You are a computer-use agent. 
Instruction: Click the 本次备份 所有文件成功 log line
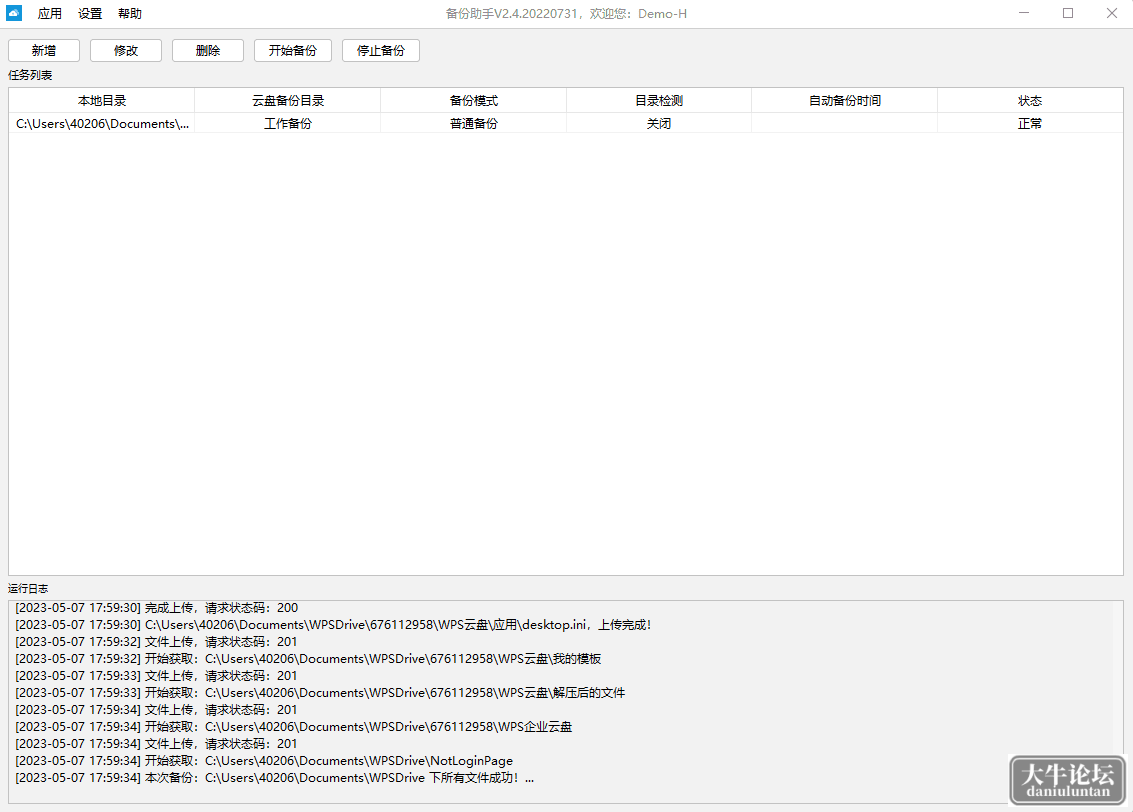click(x=275, y=778)
